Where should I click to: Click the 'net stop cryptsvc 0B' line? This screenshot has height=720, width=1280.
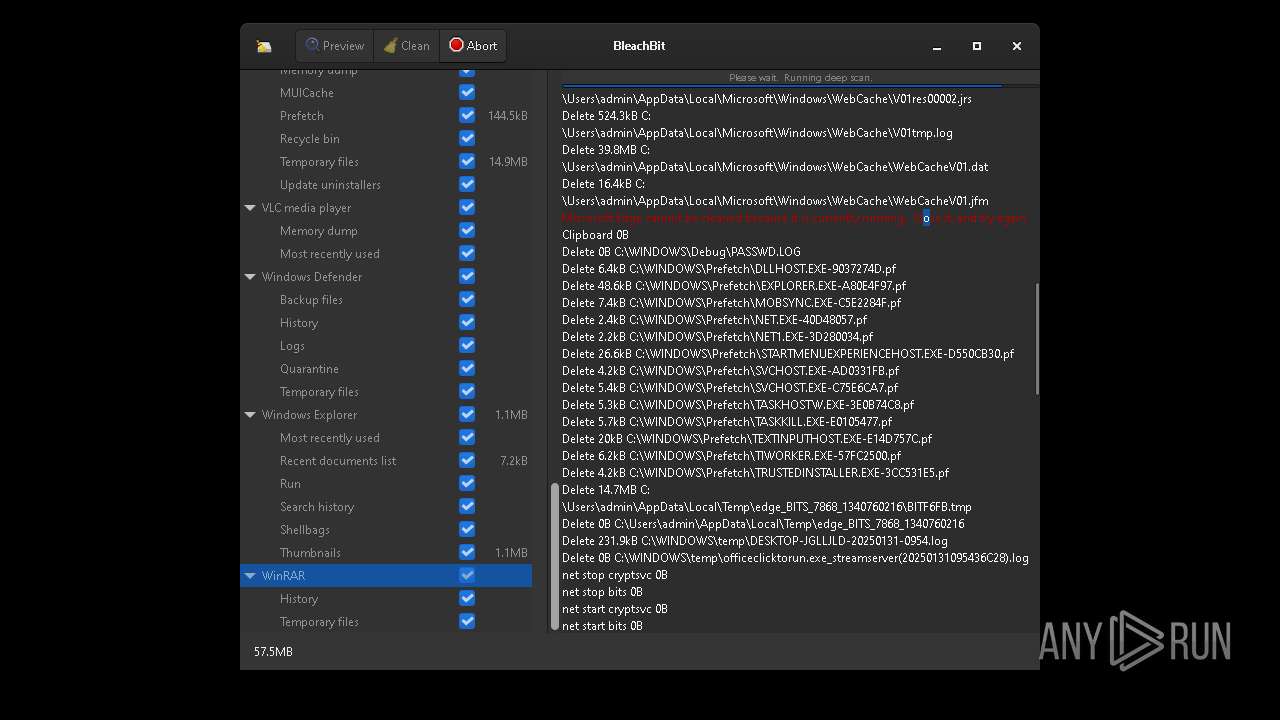(x=615, y=575)
